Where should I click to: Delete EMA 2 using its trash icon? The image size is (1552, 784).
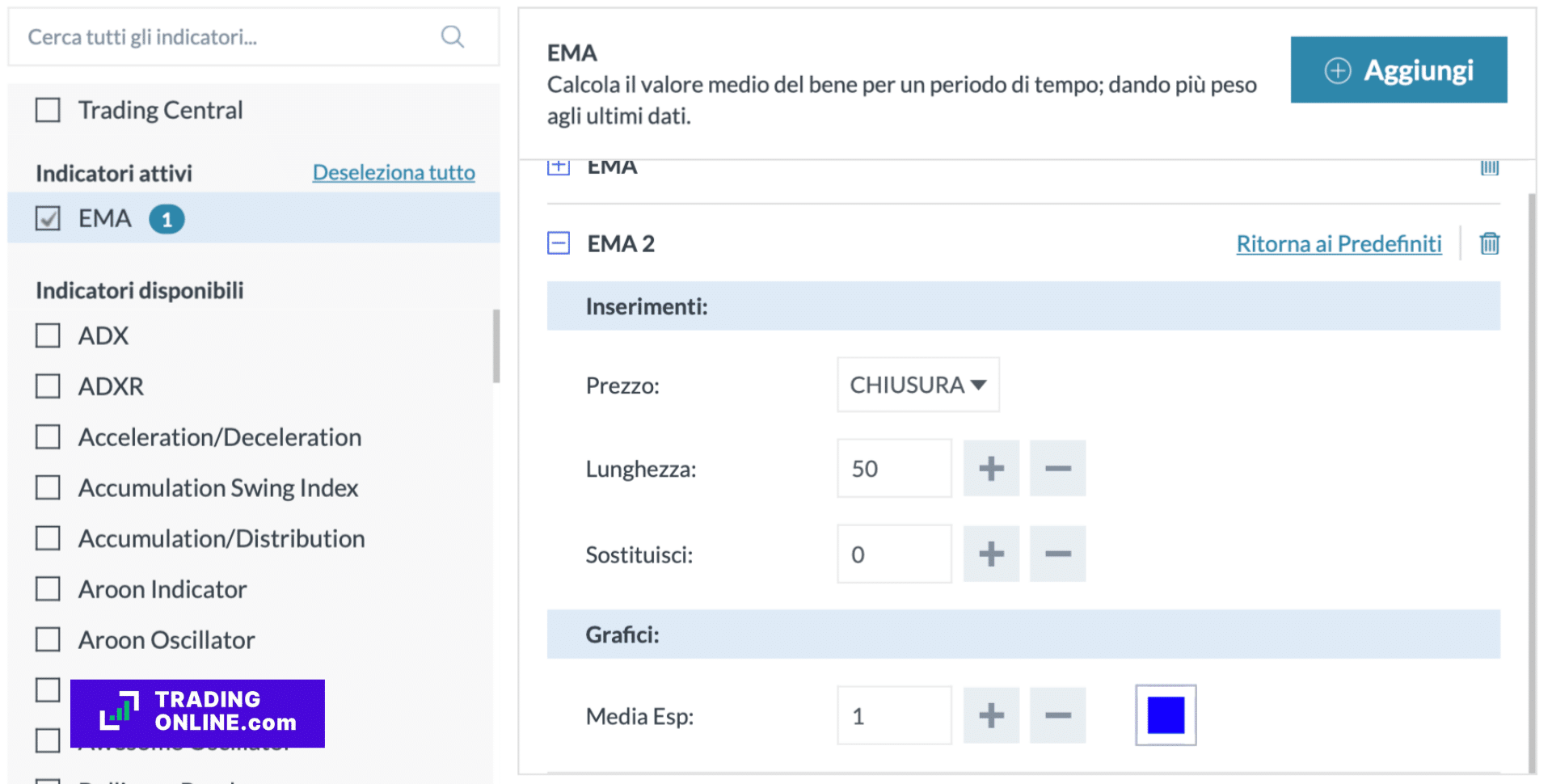[x=1491, y=242]
